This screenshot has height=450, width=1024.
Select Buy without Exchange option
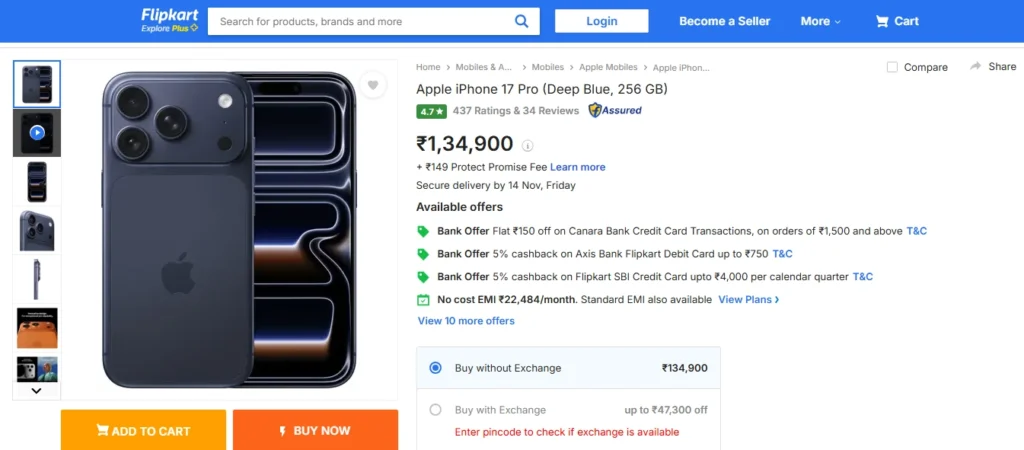pyautogui.click(x=435, y=368)
